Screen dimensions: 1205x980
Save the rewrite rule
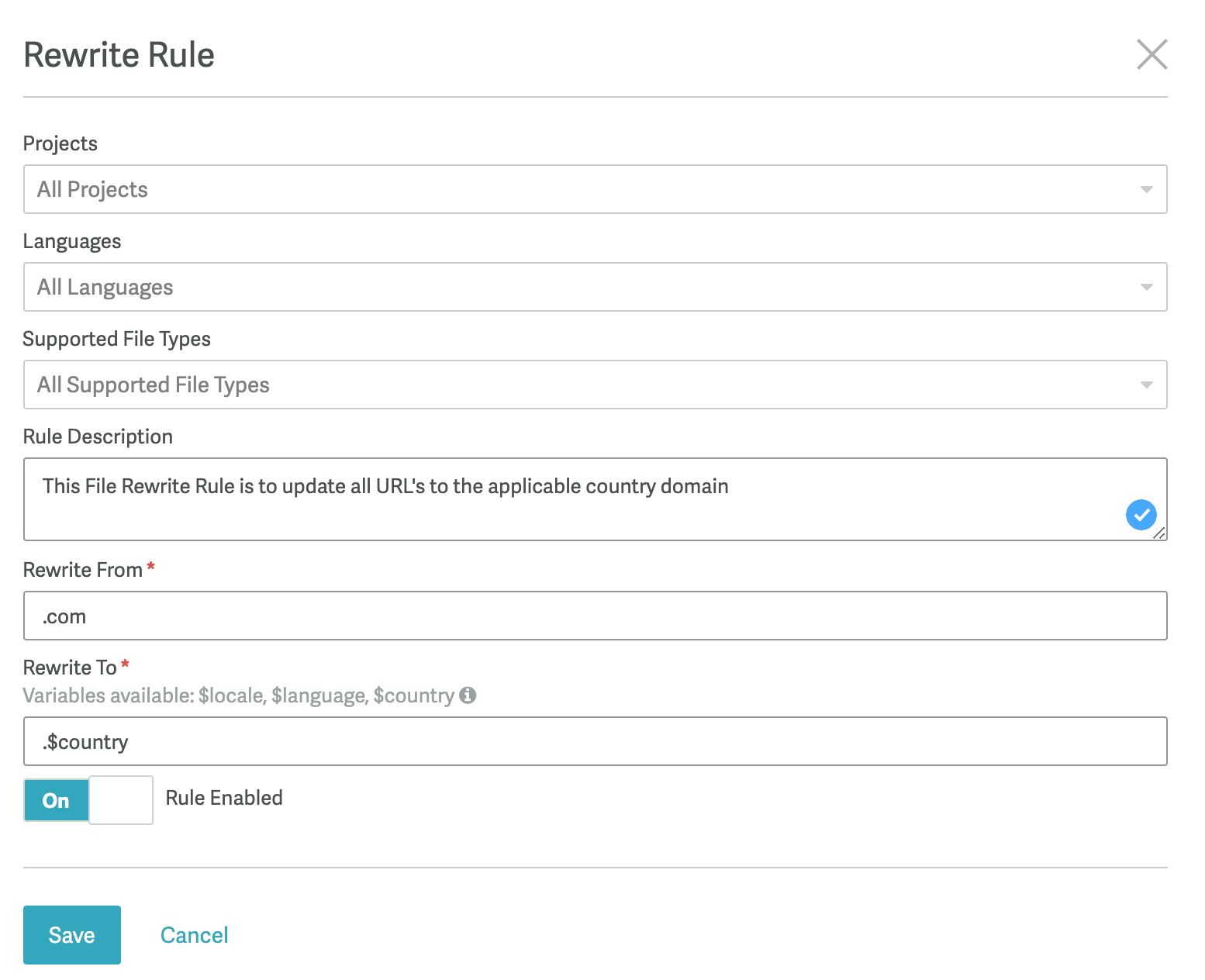[x=72, y=935]
